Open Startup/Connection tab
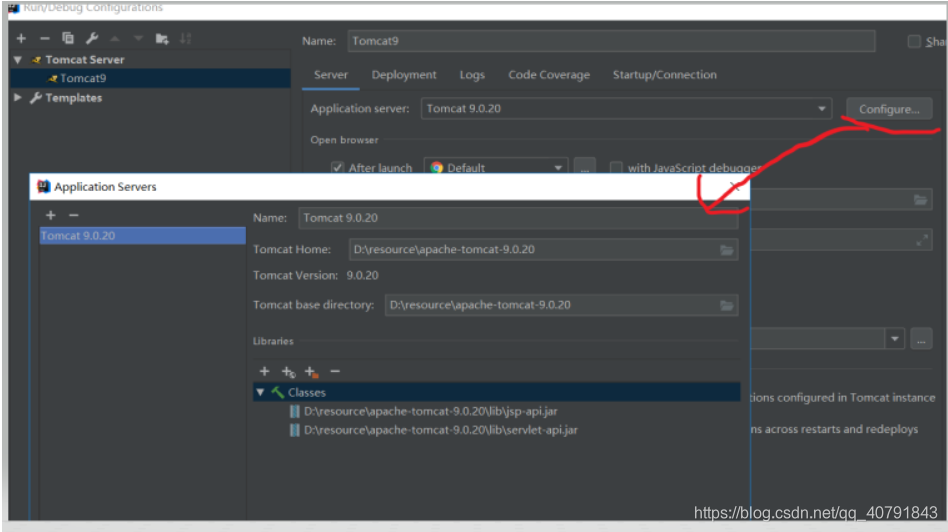Viewport: 948px width, 532px height. (664, 75)
